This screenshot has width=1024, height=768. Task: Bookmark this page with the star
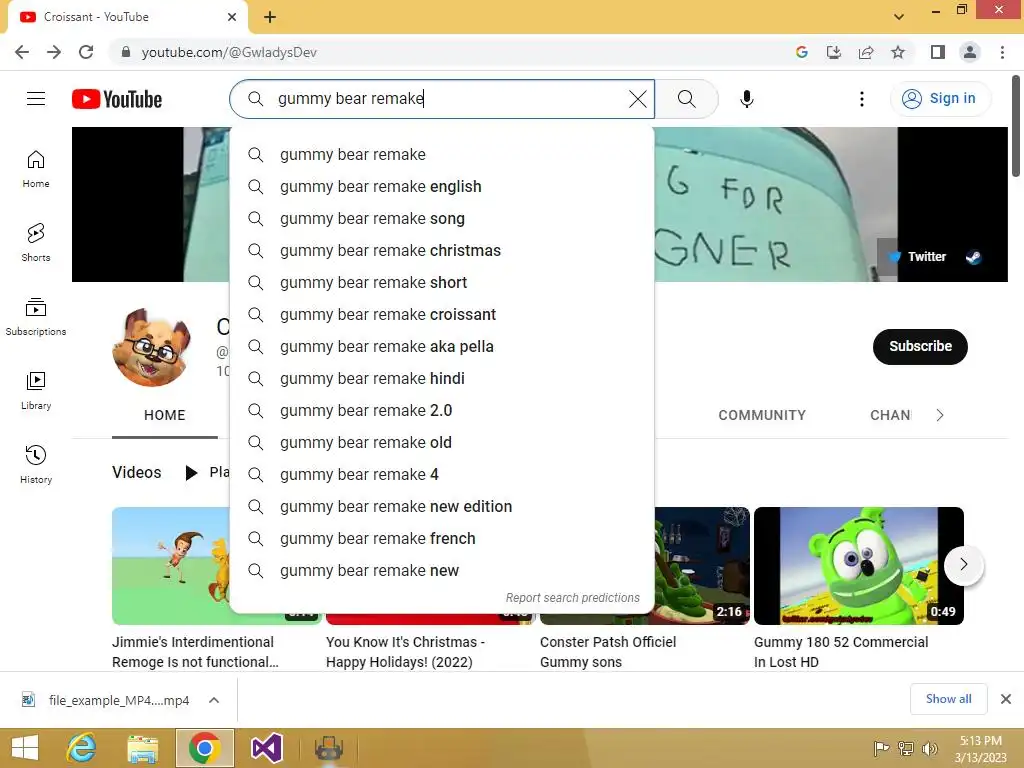click(x=898, y=52)
